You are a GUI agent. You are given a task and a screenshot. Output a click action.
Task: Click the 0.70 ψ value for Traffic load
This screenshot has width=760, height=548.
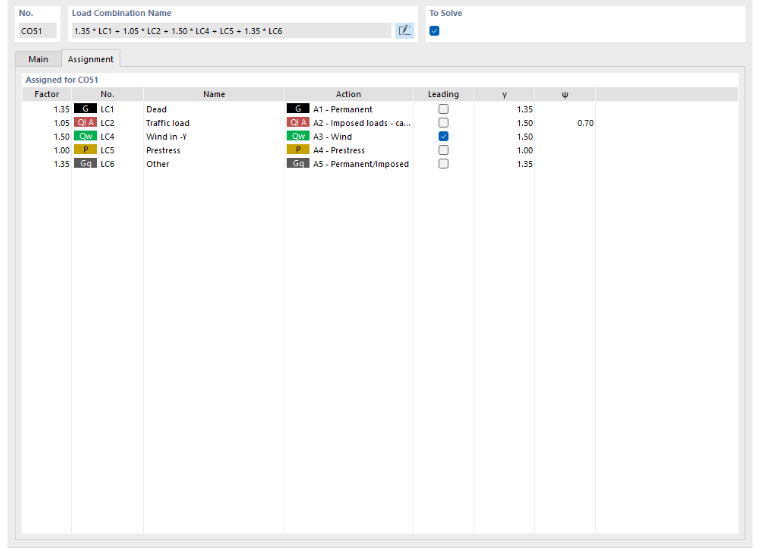[x=586, y=123]
